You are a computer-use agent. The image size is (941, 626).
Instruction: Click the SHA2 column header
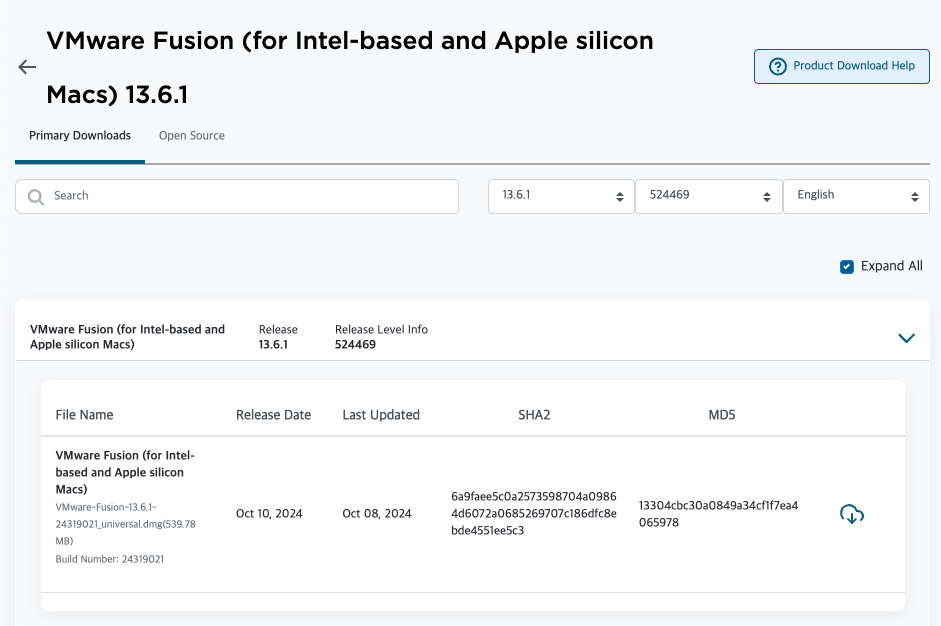[x=534, y=415]
